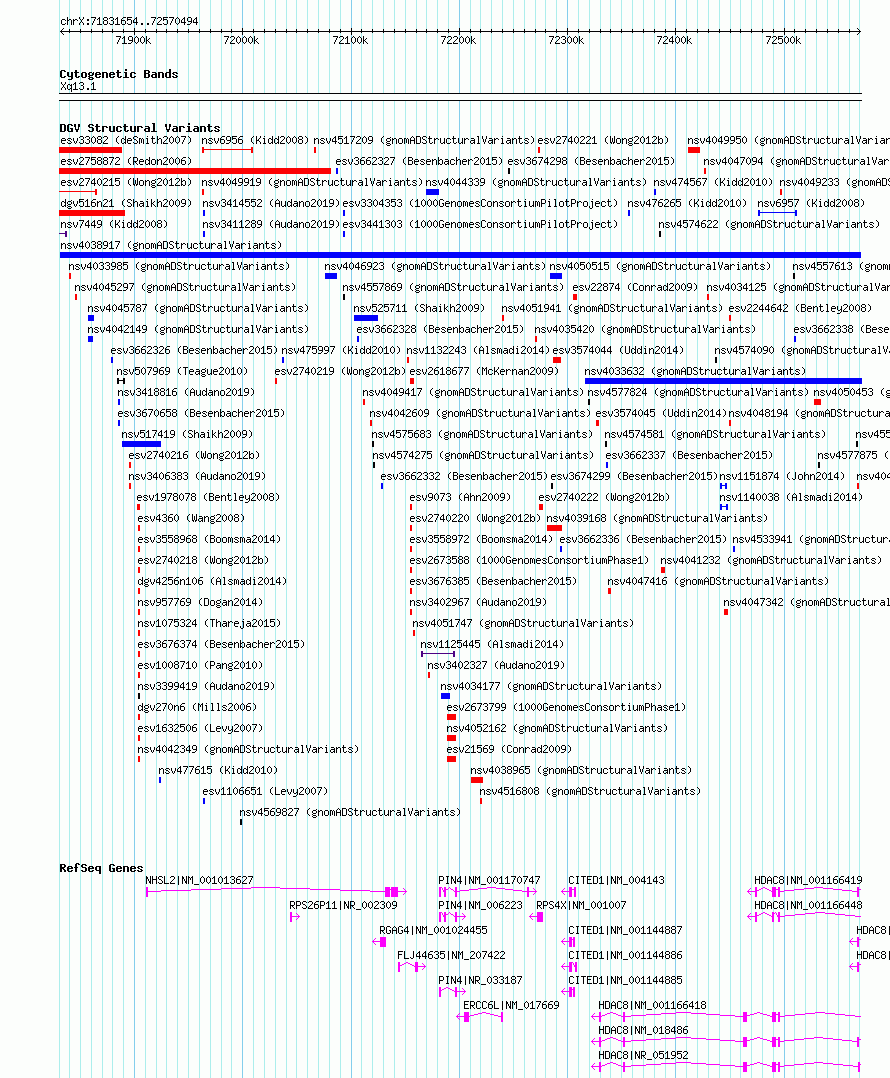Select the RPS26P11|NR_002309 gene

click(x=343, y=905)
